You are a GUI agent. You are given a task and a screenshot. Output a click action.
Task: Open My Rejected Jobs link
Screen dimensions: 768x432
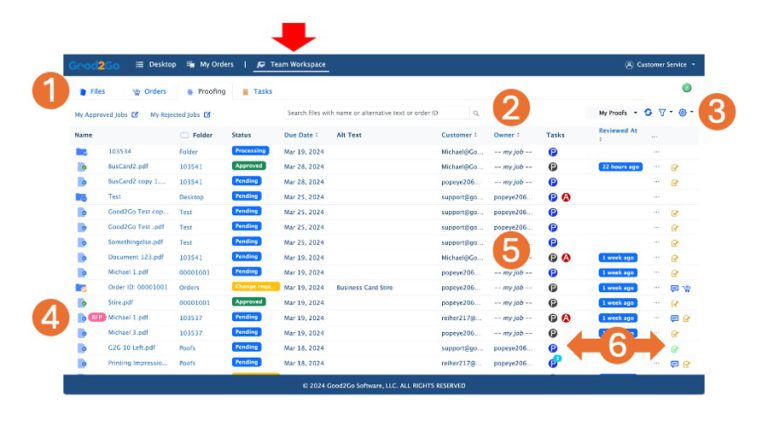[x=180, y=115]
